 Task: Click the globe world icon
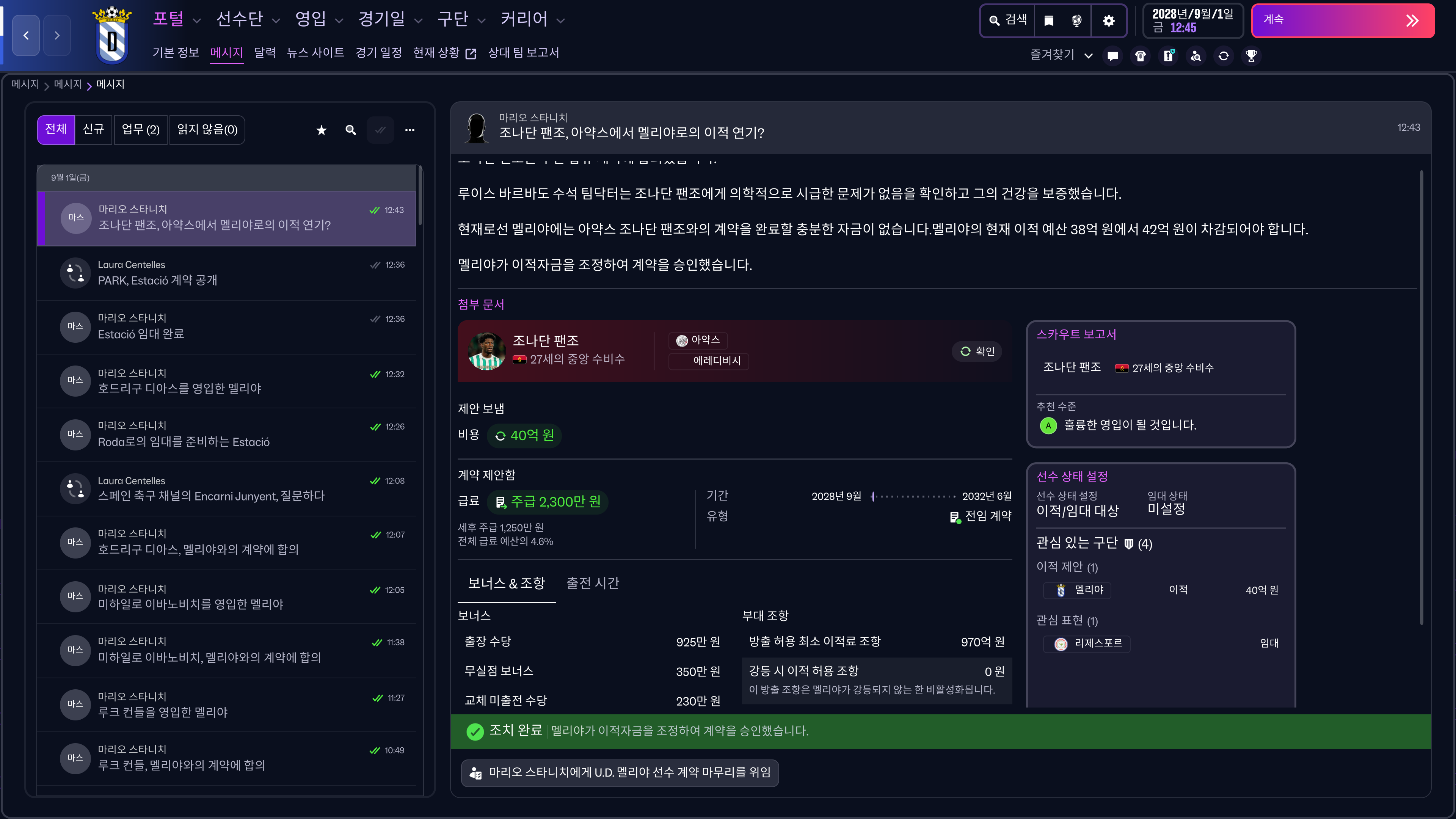(1076, 21)
